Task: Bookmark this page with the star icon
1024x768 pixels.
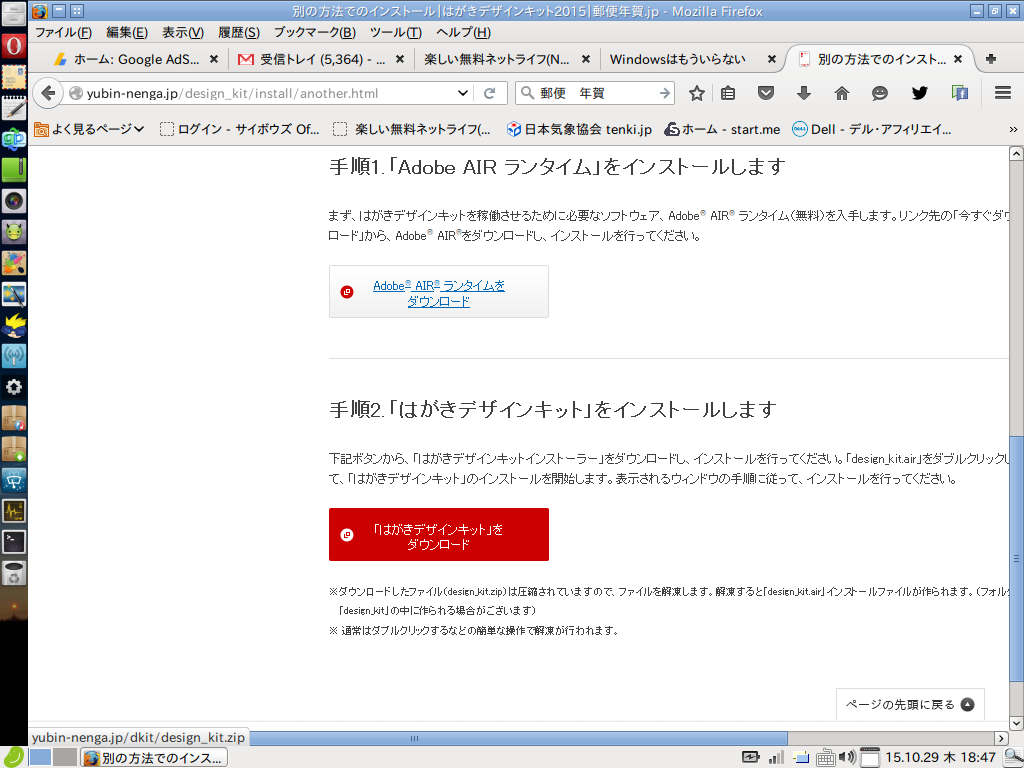Action: click(697, 93)
